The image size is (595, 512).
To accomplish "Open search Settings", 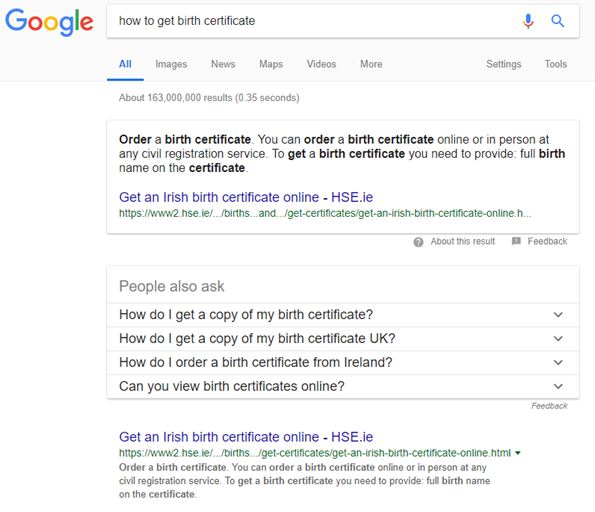I will click(504, 64).
